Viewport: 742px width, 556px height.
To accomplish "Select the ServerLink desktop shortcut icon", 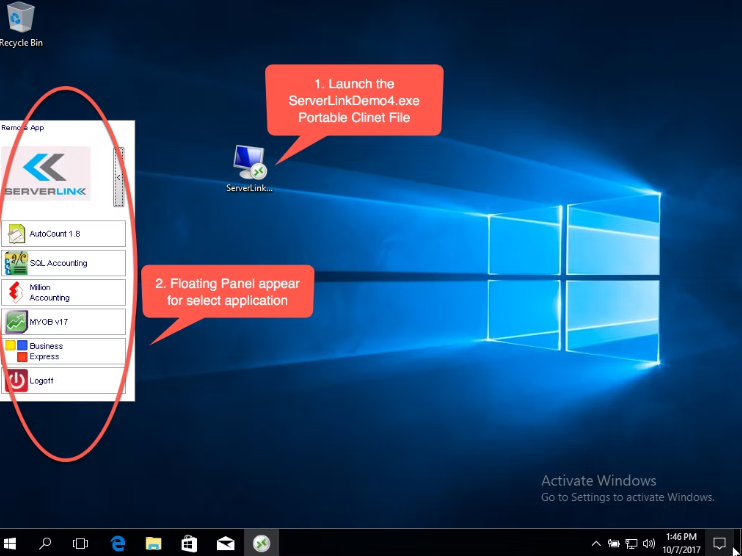I will [249, 168].
